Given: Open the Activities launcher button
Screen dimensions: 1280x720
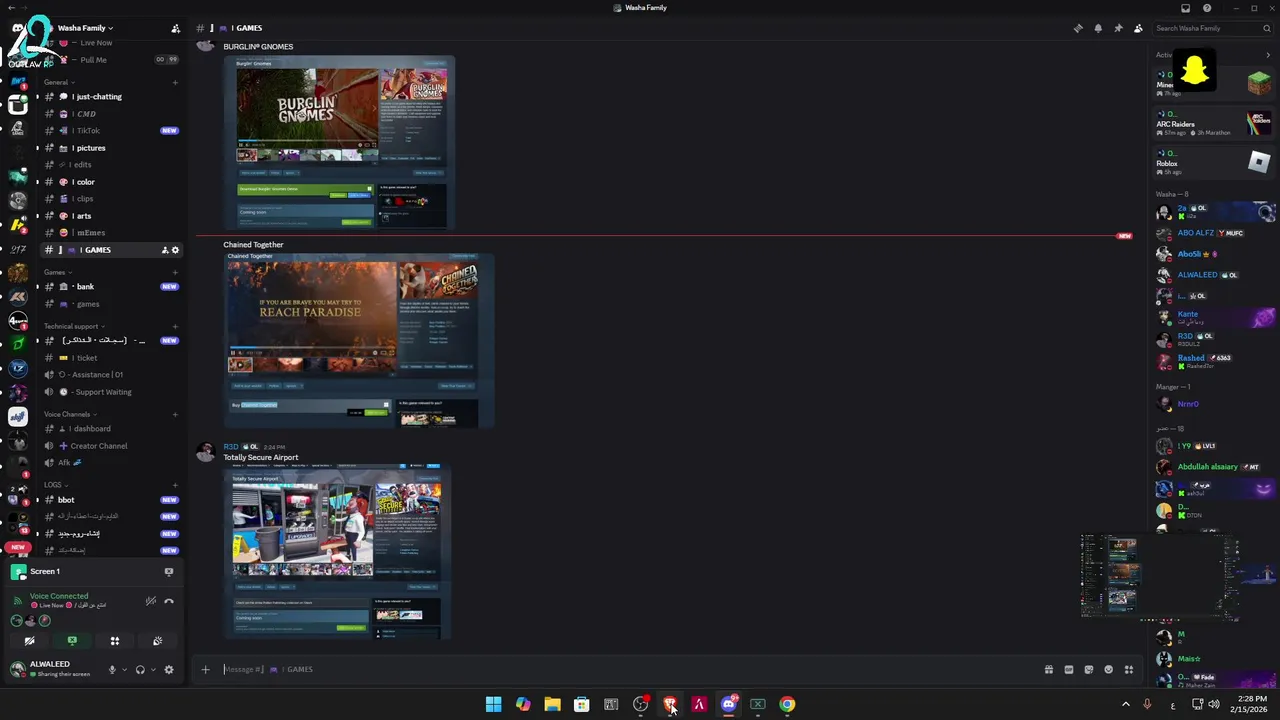Looking at the screenshot, I should click(115, 641).
